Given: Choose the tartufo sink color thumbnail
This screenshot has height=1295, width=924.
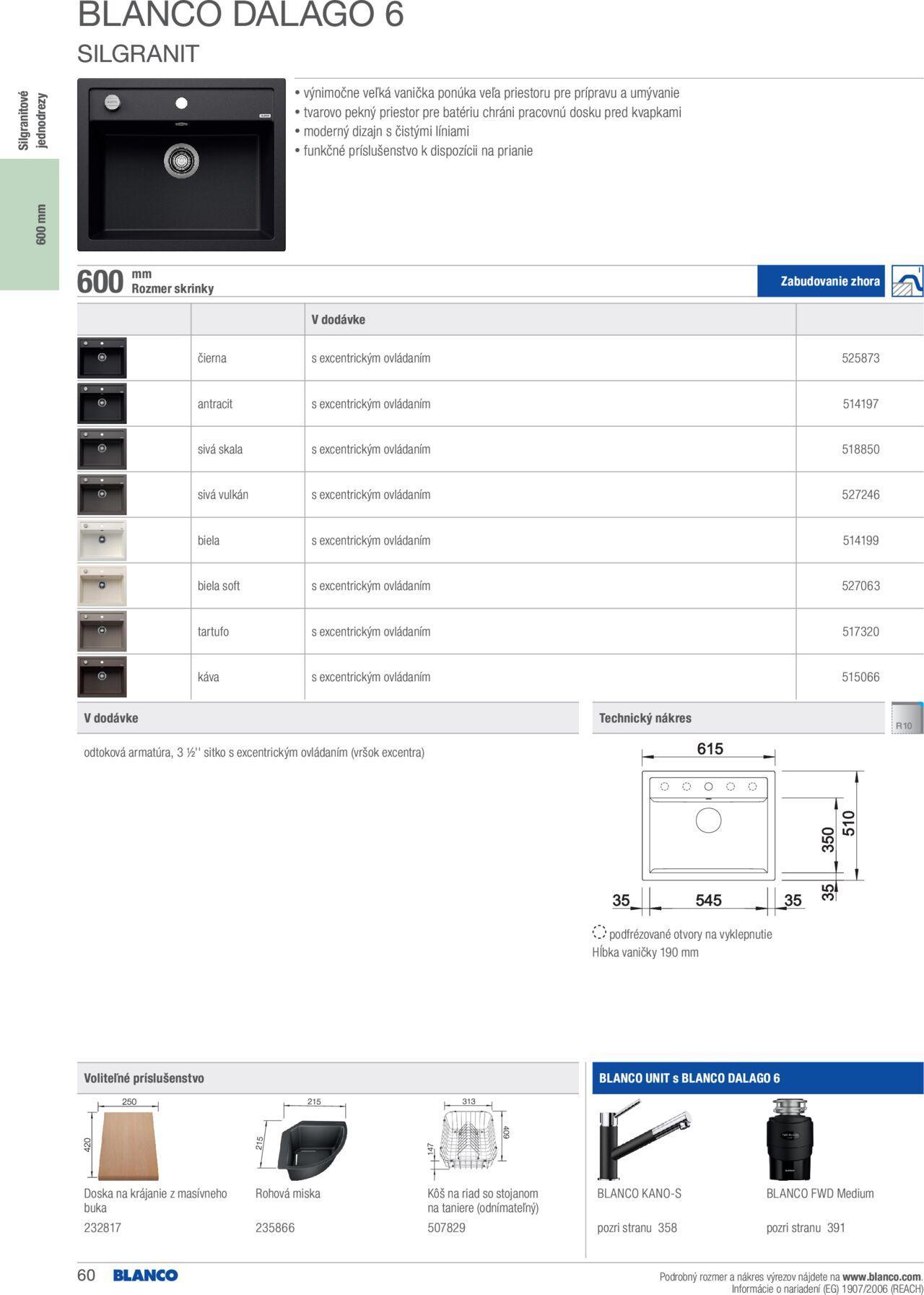Looking at the screenshot, I should click(x=102, y=631).
